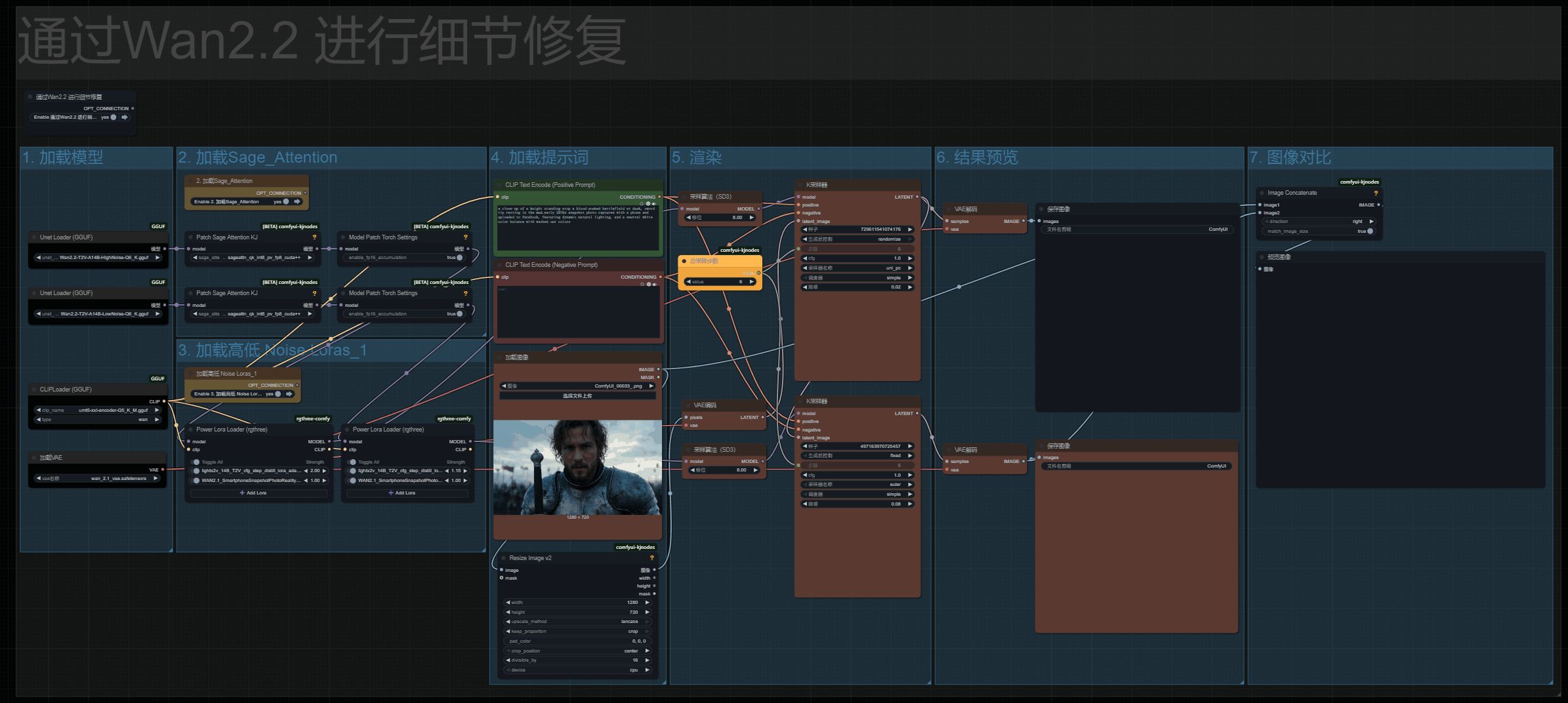Click arrow icon on Enable 3. 加载高低 Noise Loras row
Screen dimensions: 1568x703
tap(289, 394)
